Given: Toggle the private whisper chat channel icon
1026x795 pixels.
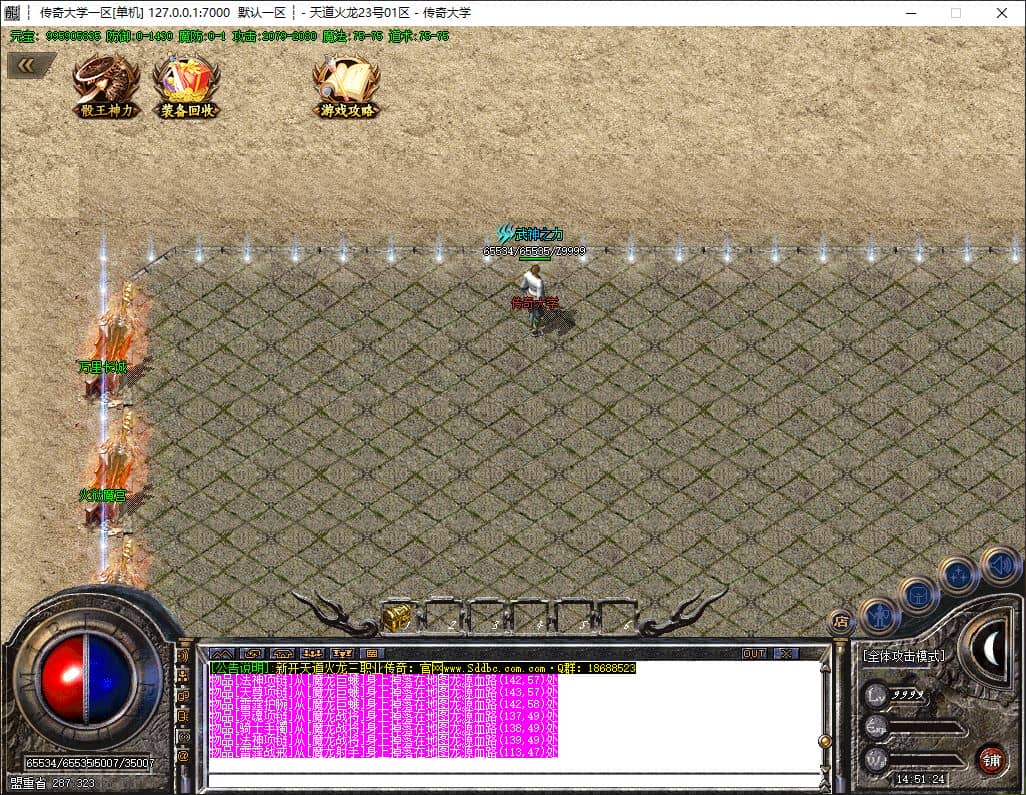Looking at the screenshot, I should click(x=184, y=737).
